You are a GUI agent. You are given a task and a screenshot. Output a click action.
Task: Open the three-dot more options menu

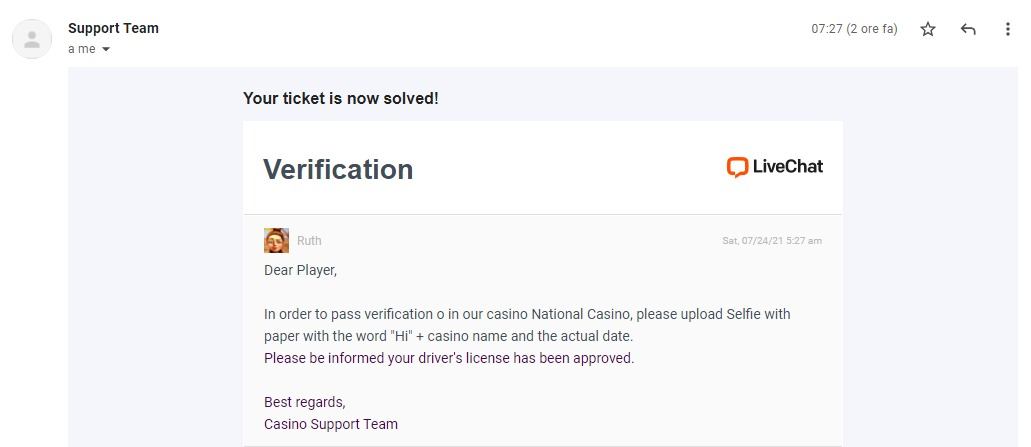coord(1007,29)
